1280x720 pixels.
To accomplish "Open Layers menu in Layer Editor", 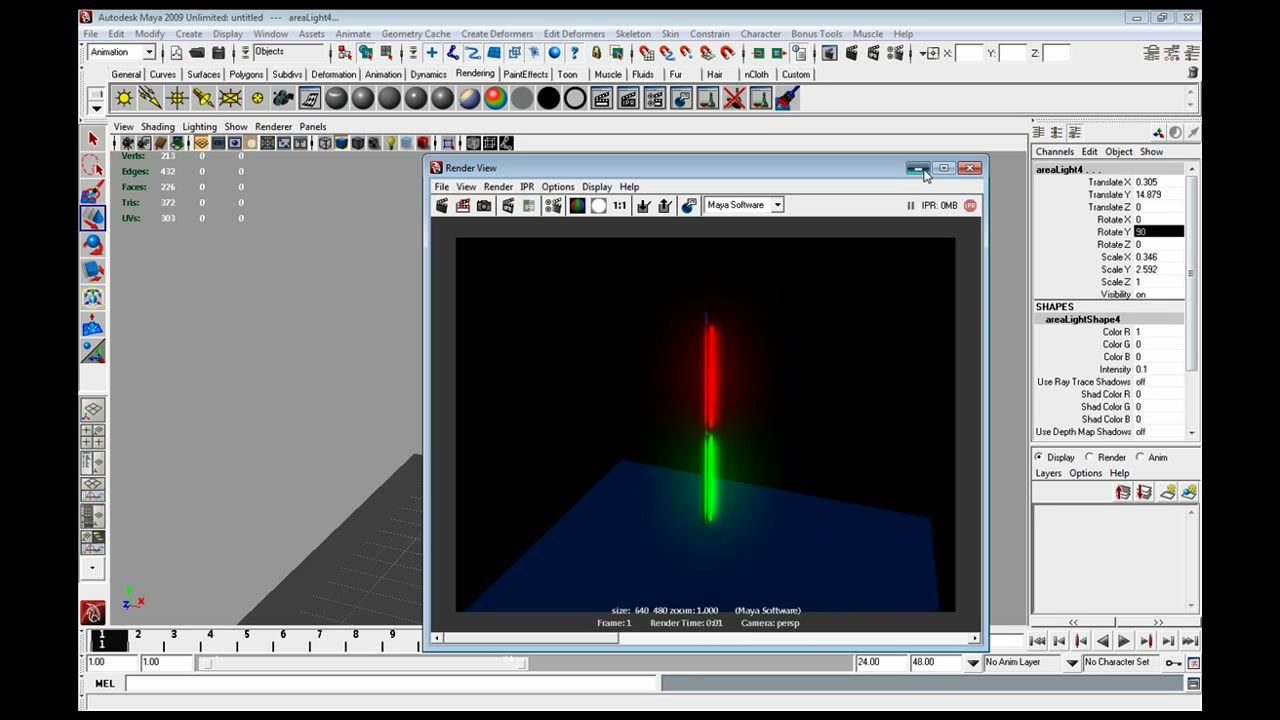I will [x=1048, y=473].
